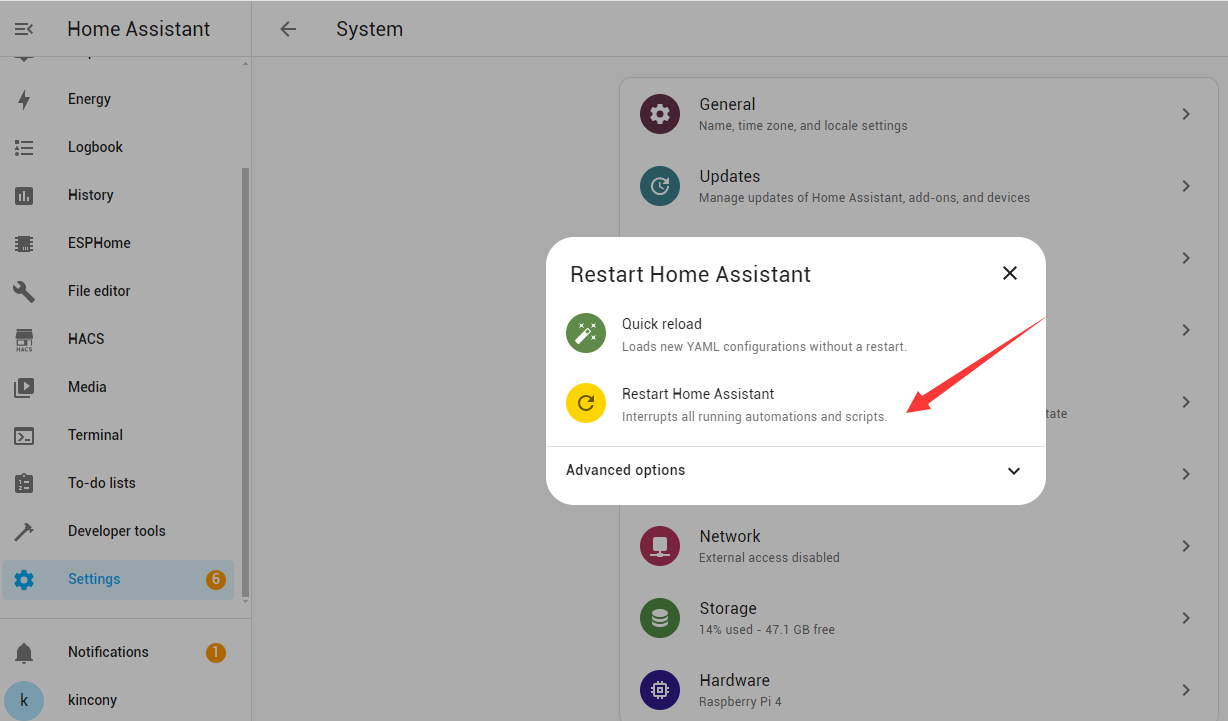
Task: Click the green Quick reload wand icon
Action: [586, 333]
